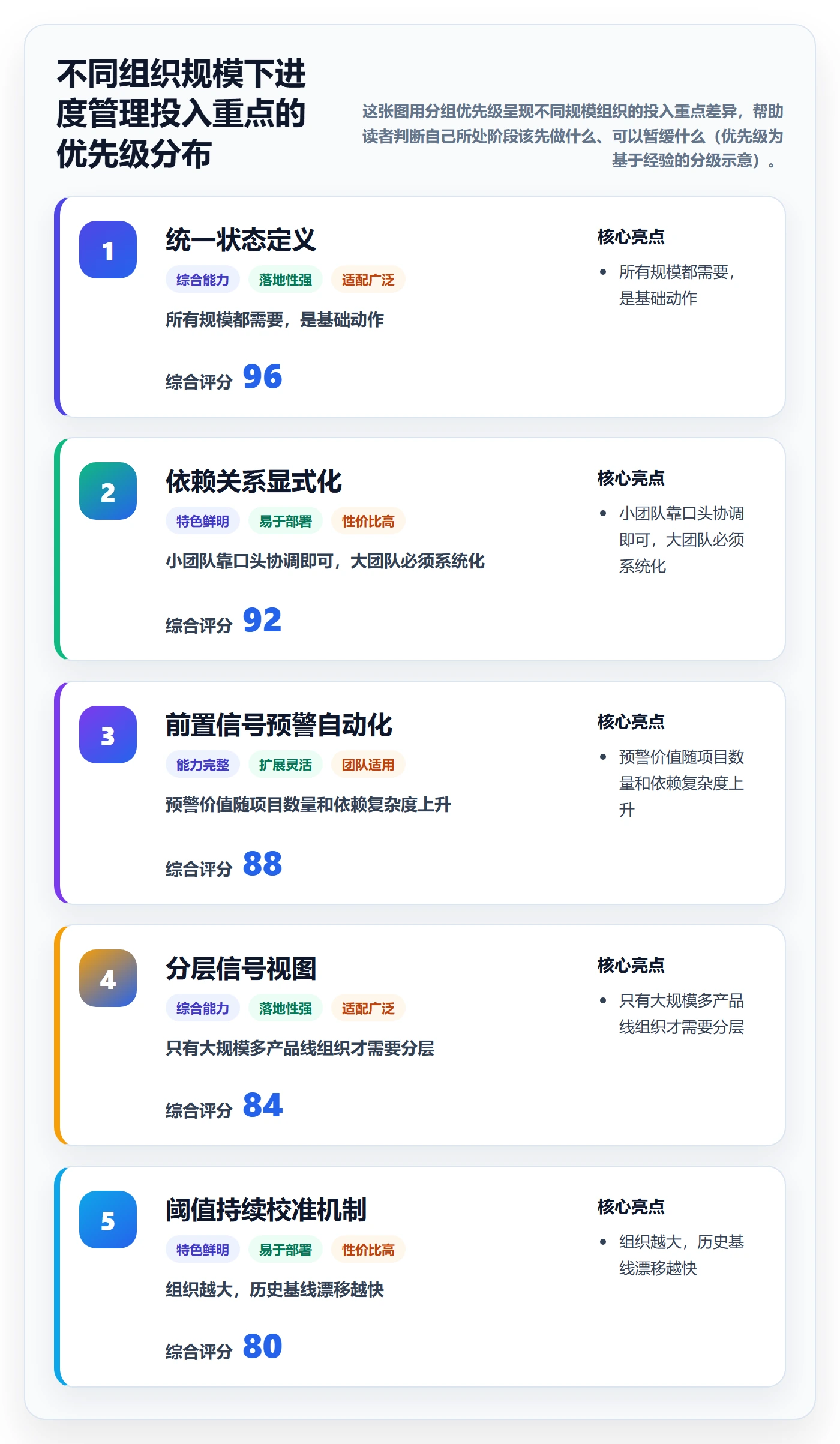The image size is (840, 1444).
Task: Open the 分层信号视图 card title
Action: point(241,969)
